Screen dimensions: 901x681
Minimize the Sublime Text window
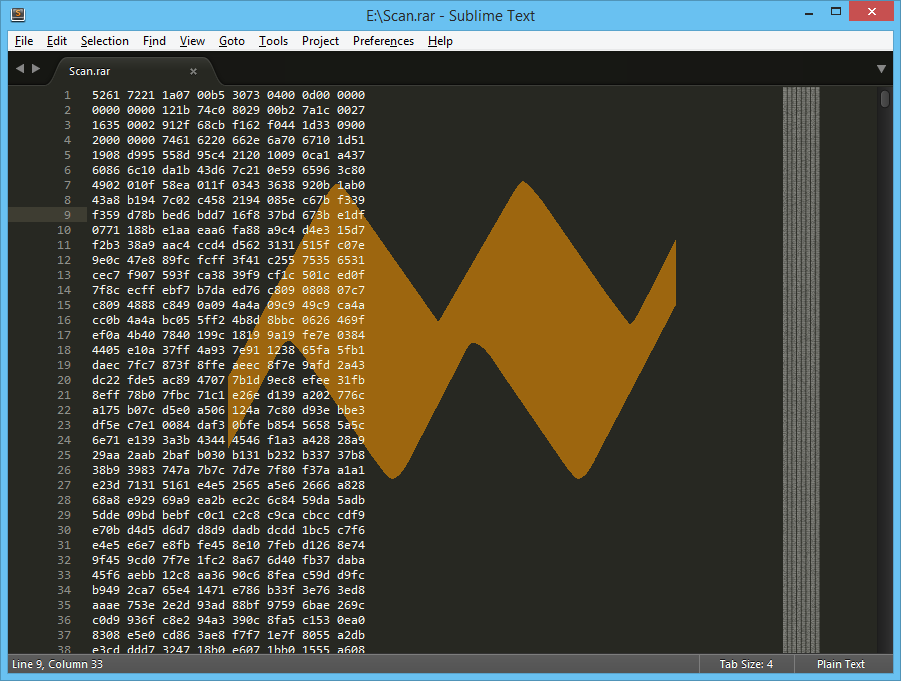tap(809, 13)
